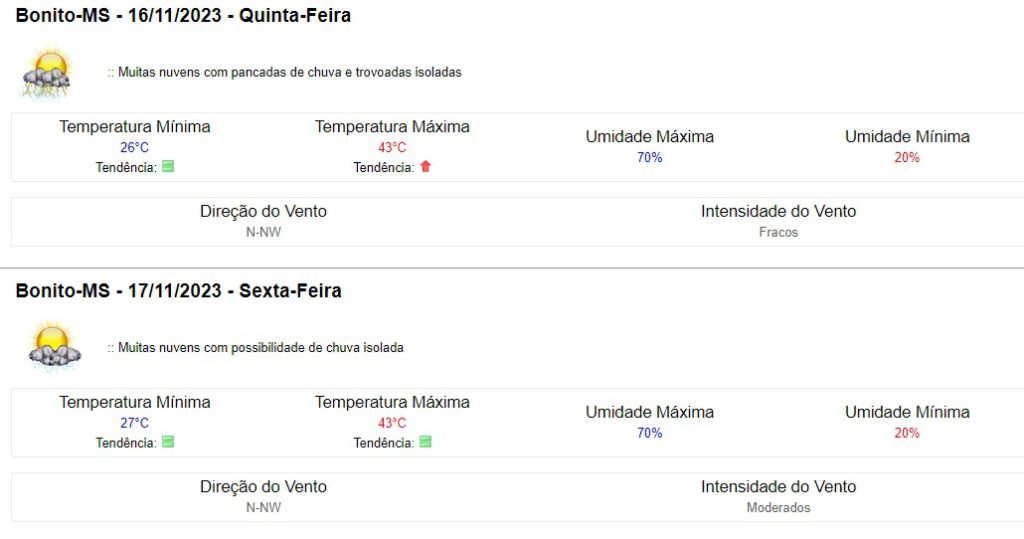The width and height of the screenshot is (1024, 539).
Task: Click Thursday's N-NW wind direction value
Action: (x=263, y=232)
